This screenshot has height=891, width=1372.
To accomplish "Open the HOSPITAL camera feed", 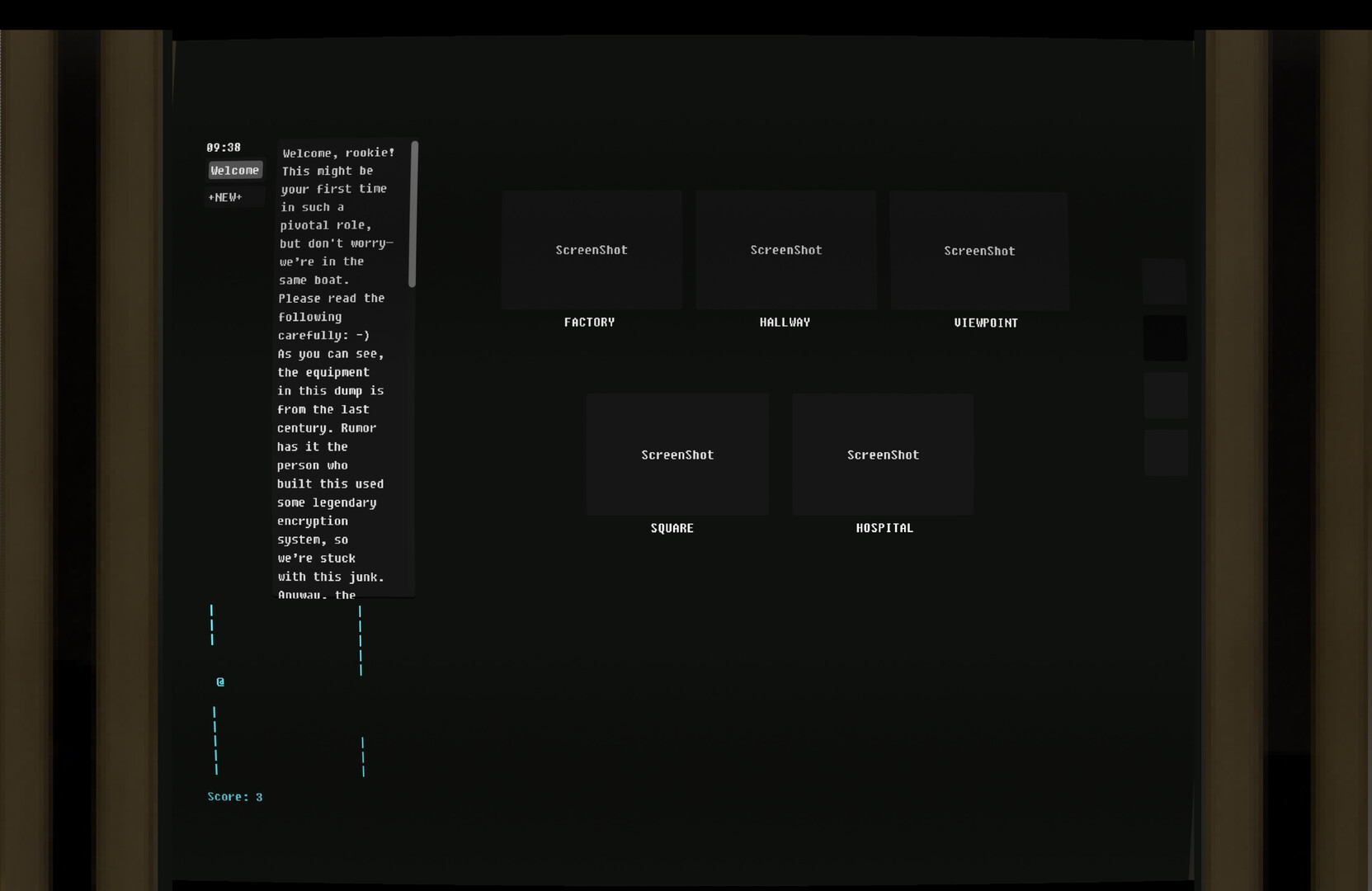I will point(883,455).
